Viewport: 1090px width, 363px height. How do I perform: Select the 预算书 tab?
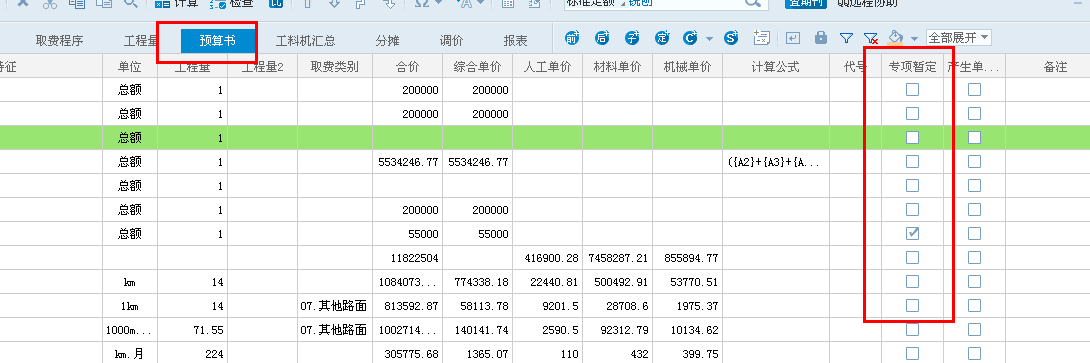[218, 40]
